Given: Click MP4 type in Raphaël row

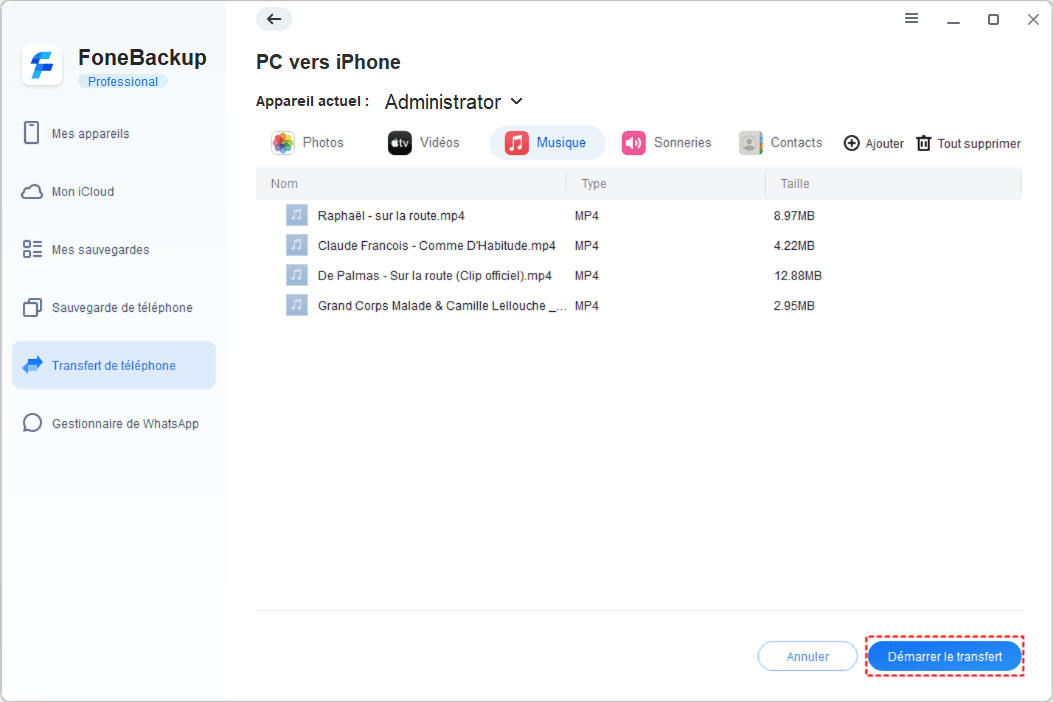Looking at the screenshot, I should click(586, 216).
